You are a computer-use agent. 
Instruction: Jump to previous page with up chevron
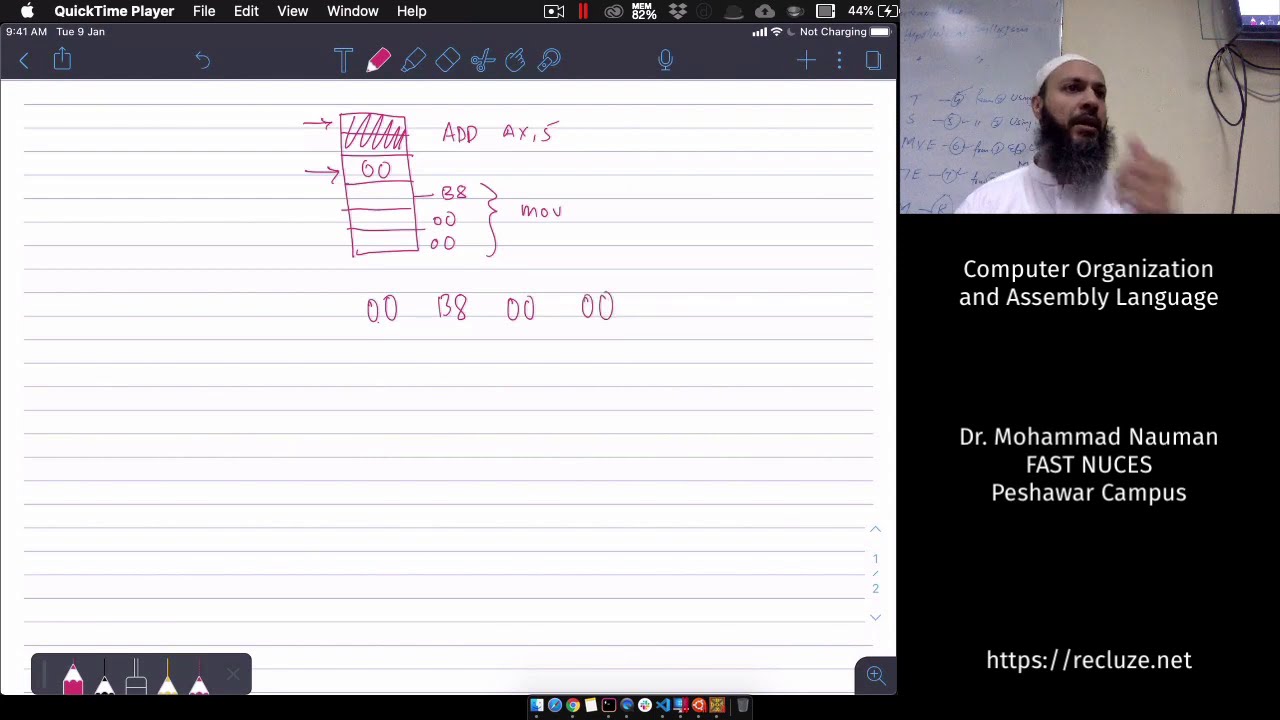(875, 529)
